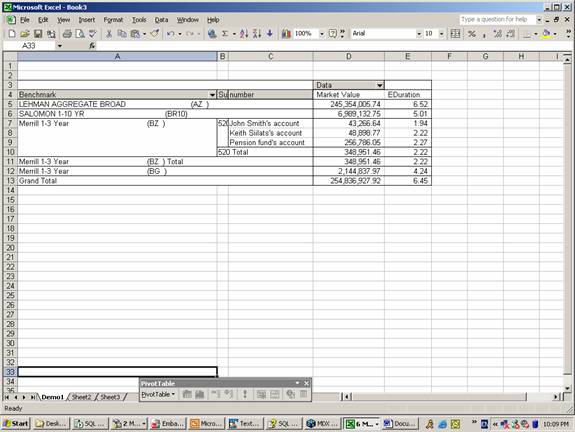Open the PivotTable menu dropdown in floating toolbar
This screenshot has width=575, height=432.
tap(158, 394)
